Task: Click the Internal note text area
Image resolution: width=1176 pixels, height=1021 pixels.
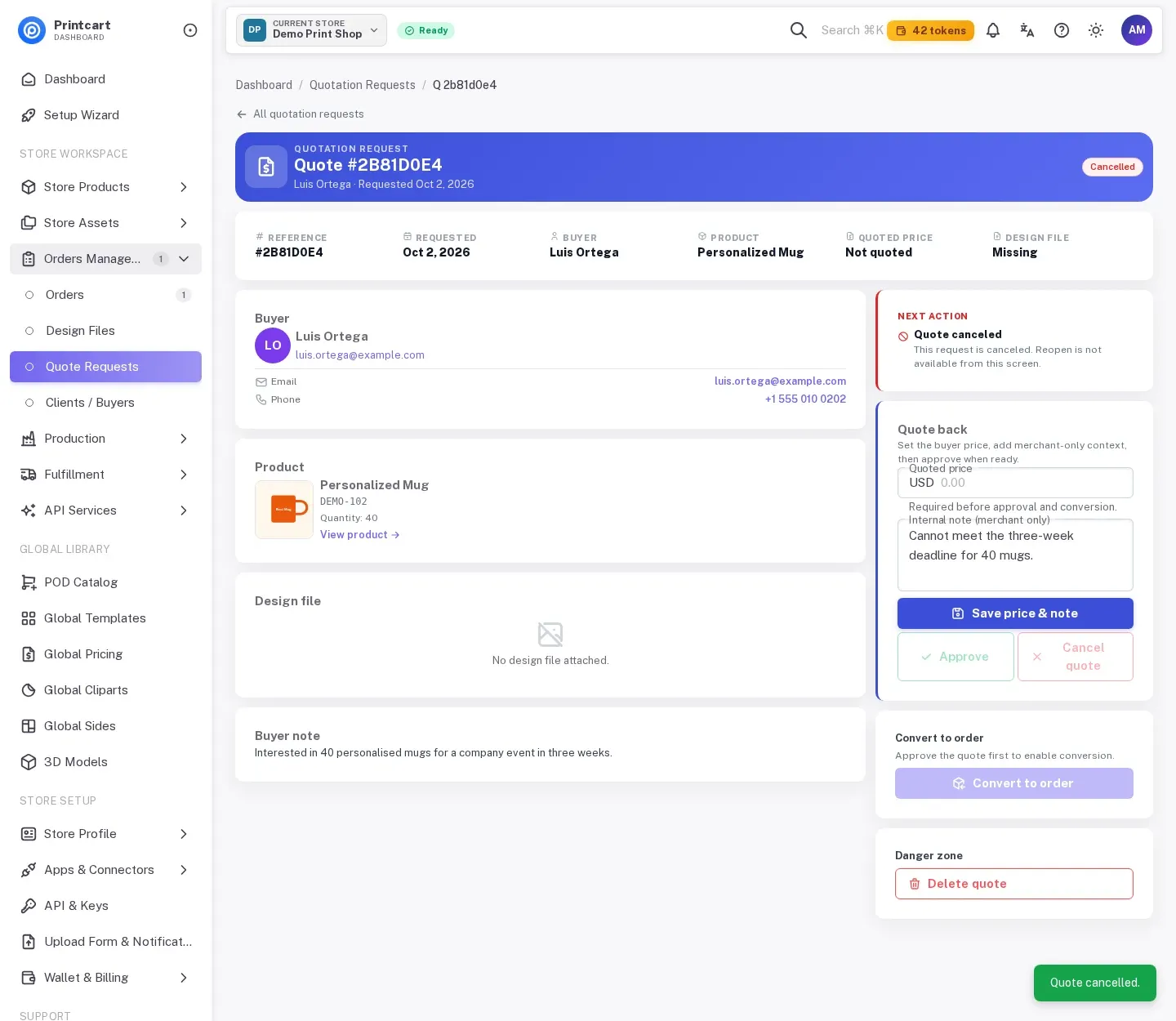Action: 1015,555
